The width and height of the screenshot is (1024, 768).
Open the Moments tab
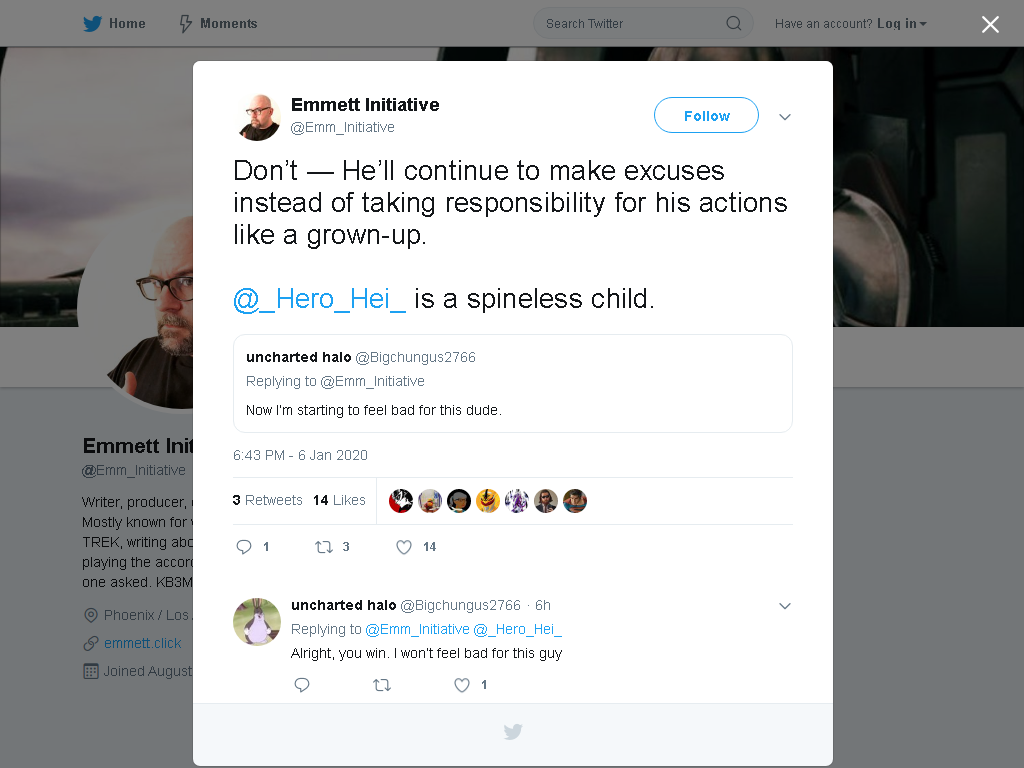(x=219, y=24)
